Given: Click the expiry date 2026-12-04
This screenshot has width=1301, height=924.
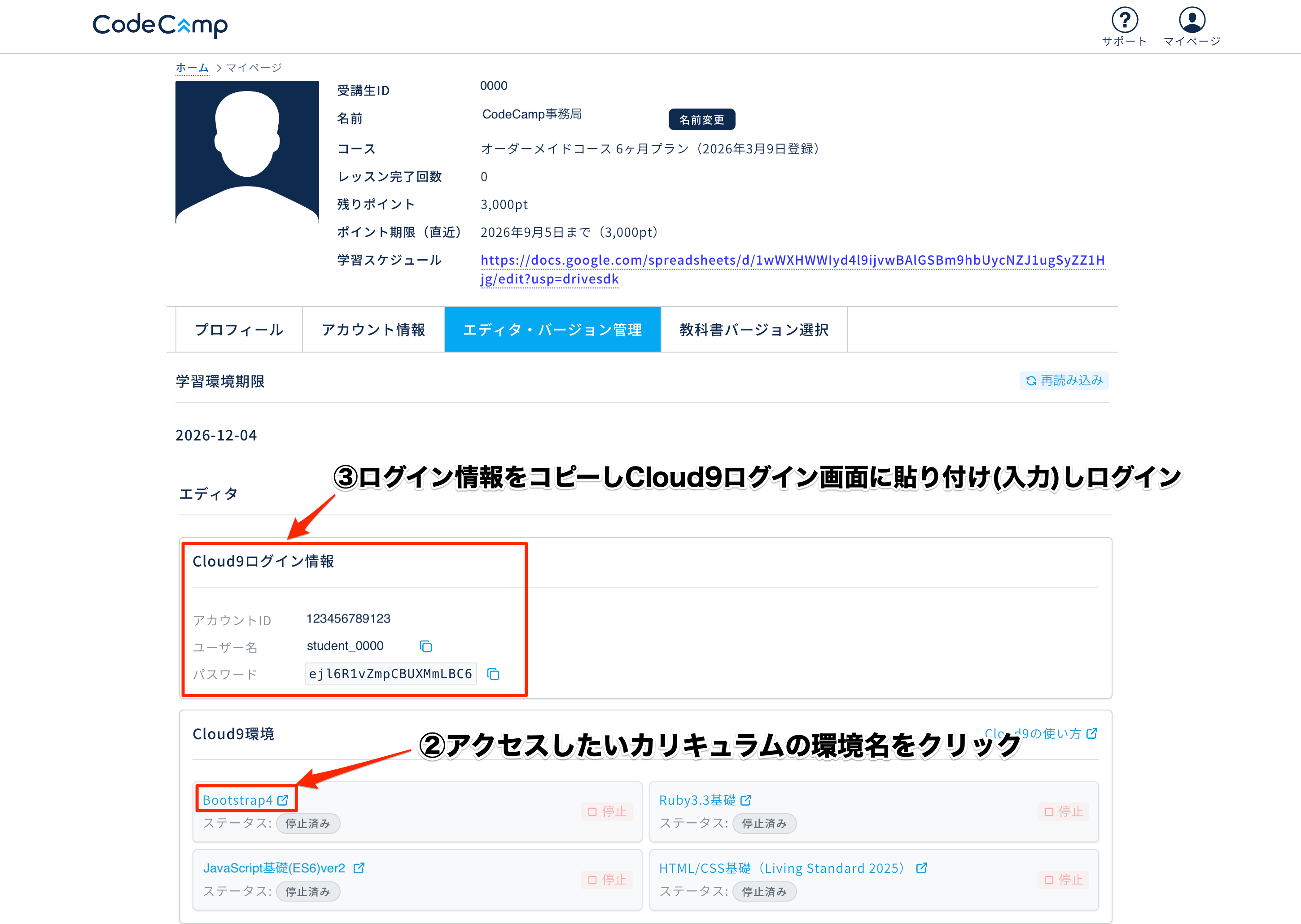Looking at the screenshot, I should pos(216,435).
